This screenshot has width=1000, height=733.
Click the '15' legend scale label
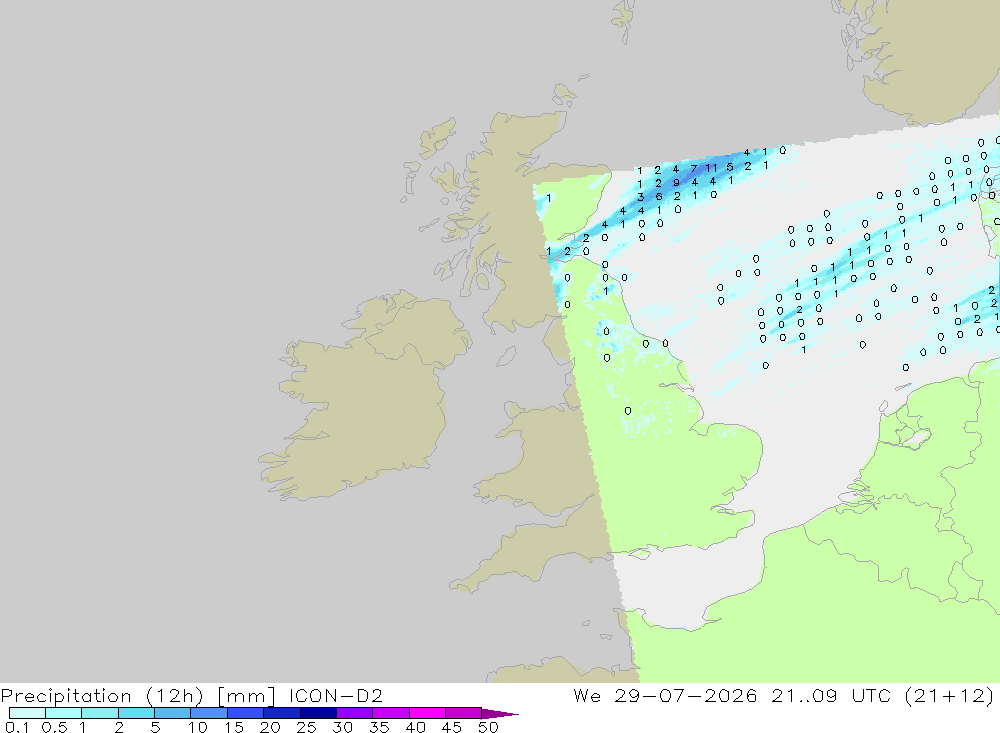pyautogui.click(x=234, y=727)
